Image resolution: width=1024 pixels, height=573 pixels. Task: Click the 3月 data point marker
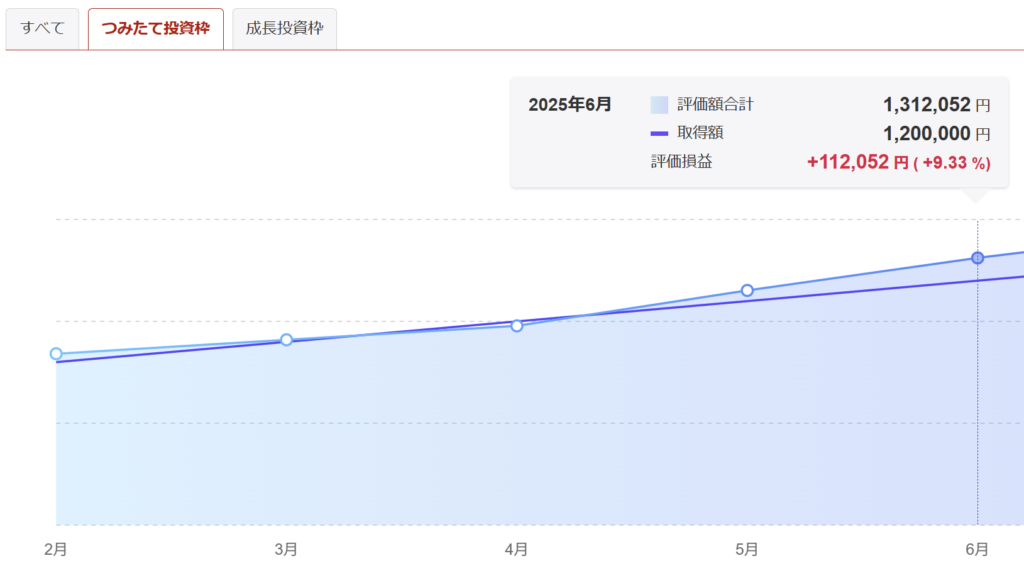coord(286,340)
